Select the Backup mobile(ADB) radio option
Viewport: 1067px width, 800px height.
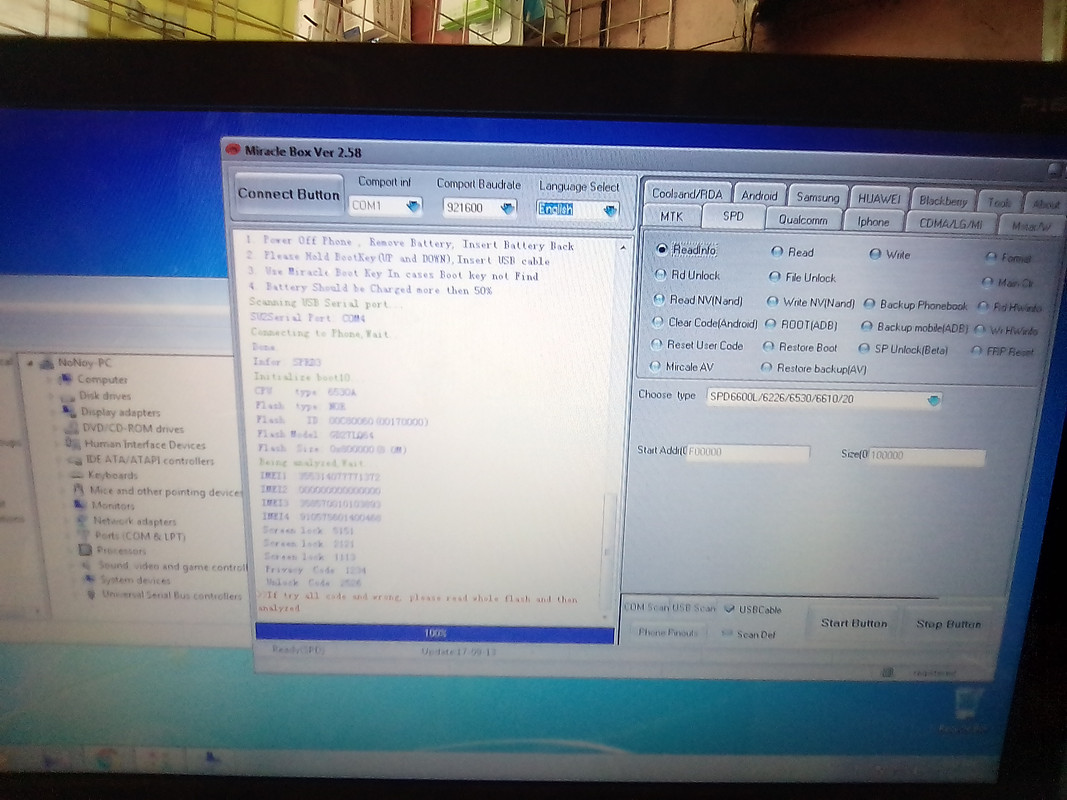click(x=914, y=328)
